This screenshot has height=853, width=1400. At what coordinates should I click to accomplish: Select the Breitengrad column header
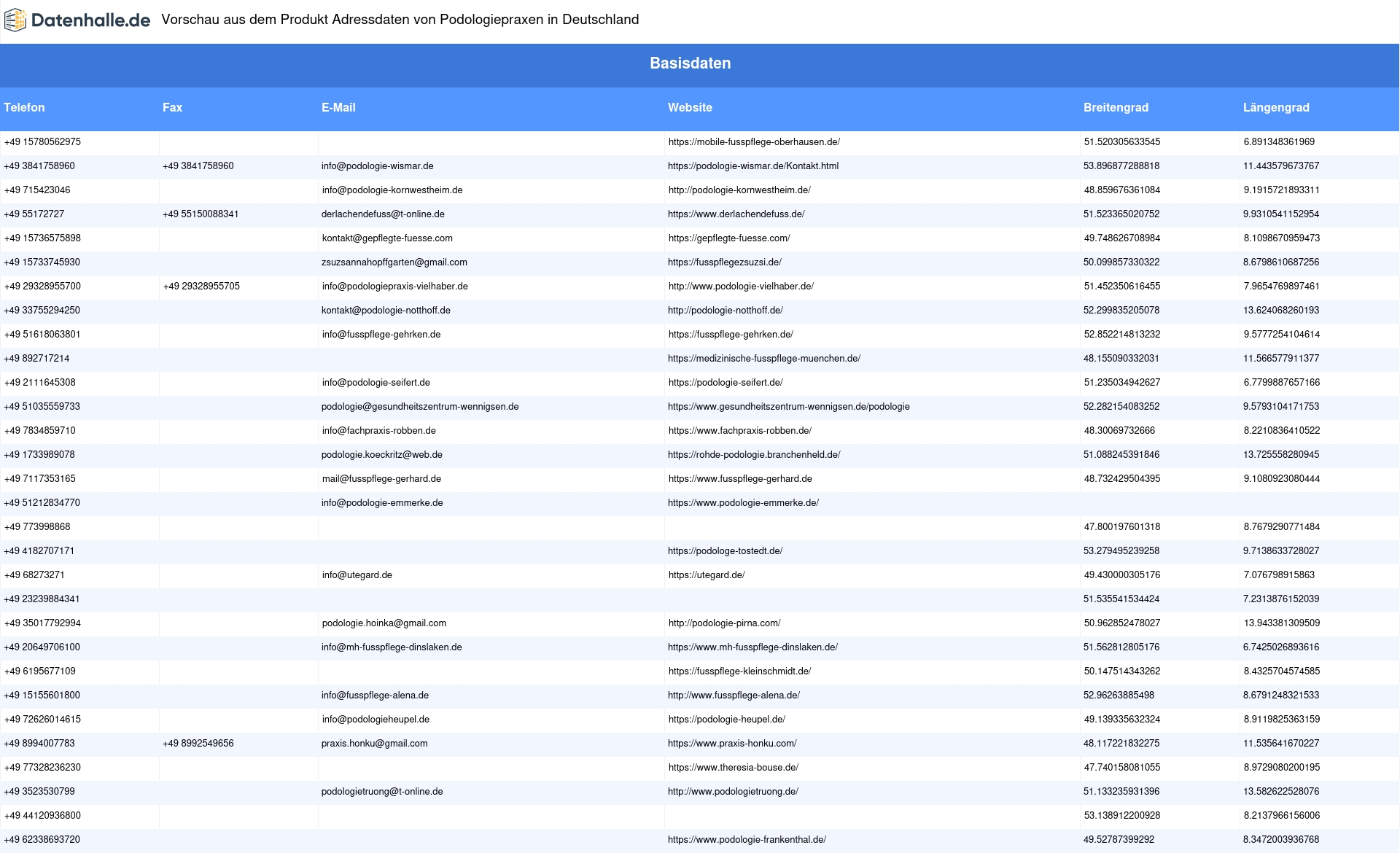click(x=1116, y=107)
